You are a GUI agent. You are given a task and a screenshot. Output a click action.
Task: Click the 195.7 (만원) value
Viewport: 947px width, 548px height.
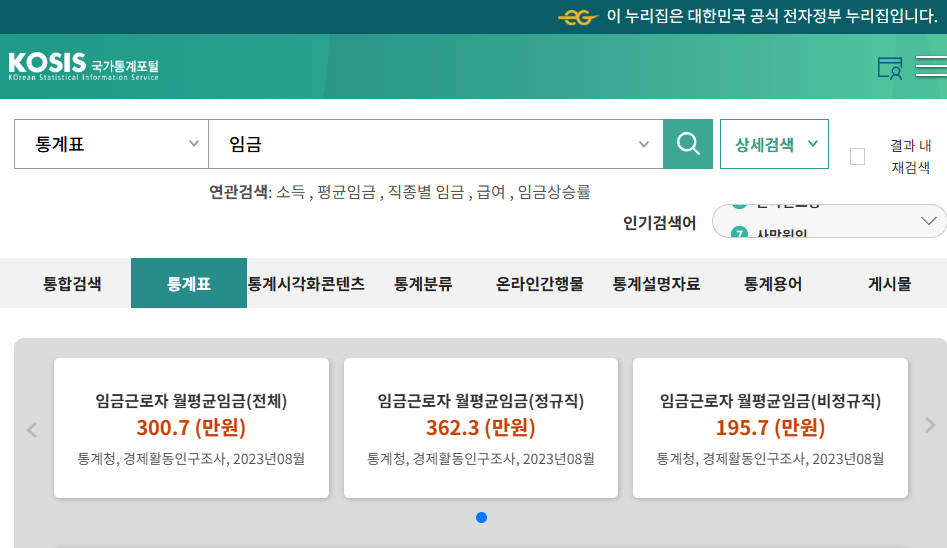click(770, 428)
